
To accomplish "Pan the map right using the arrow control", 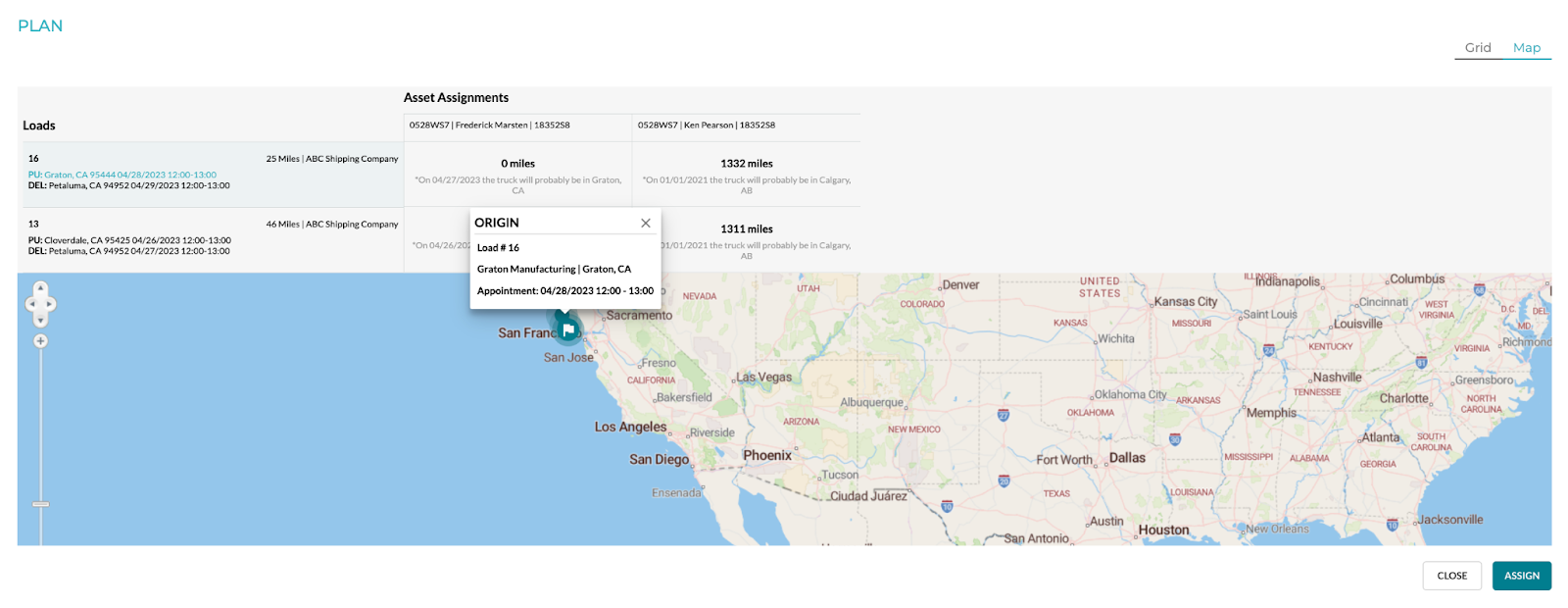I will click(x=50, y=304).
